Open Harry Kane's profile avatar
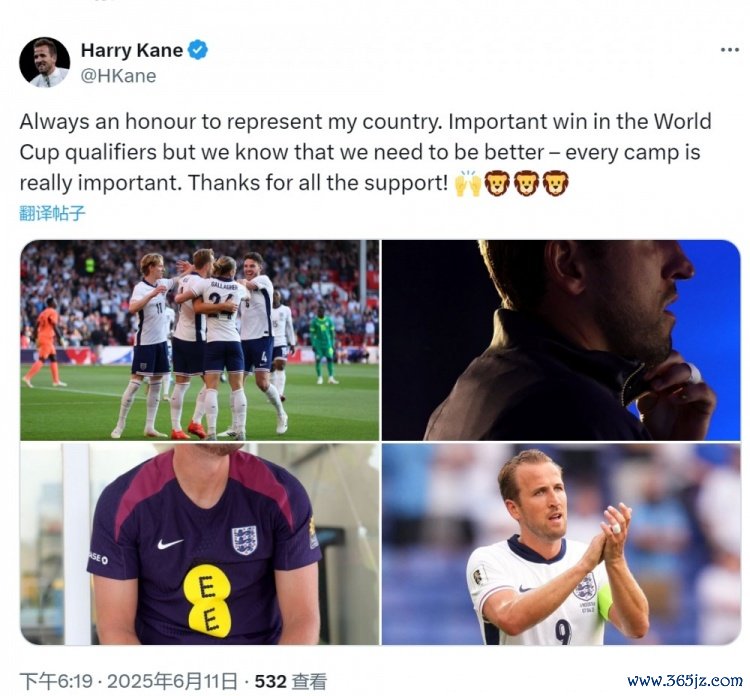Image resolution: width=750 pixels, height=696 pixels. point(44,62)
